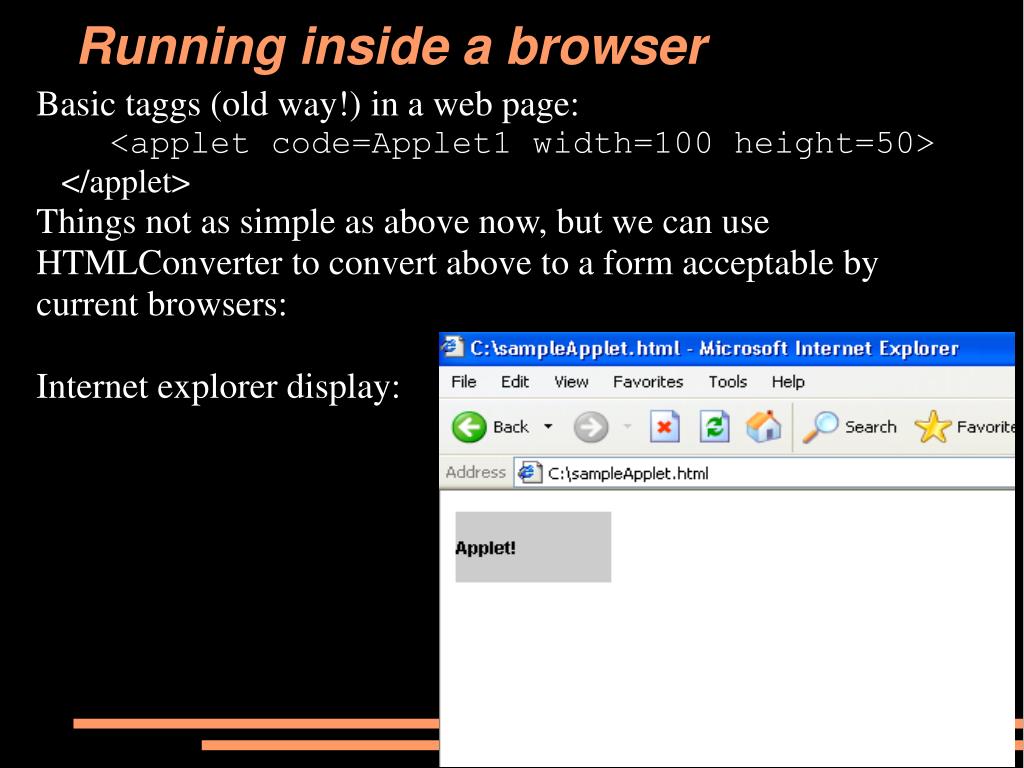This screenshot has width=1024, height=768.
Task: Open the File menu
Action: coord(464,381)
